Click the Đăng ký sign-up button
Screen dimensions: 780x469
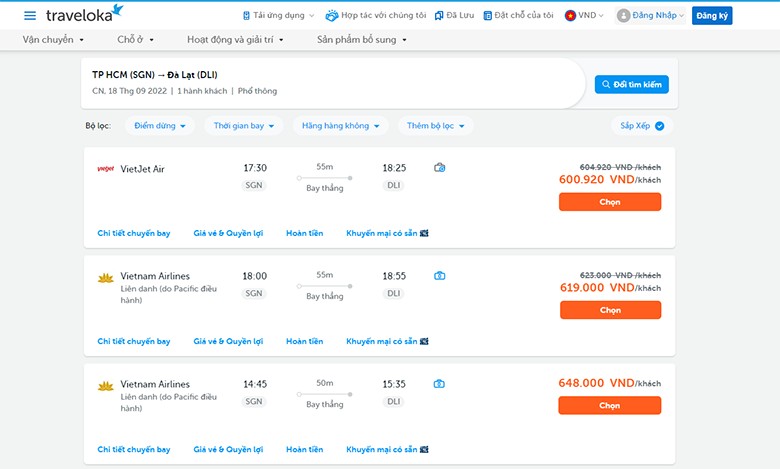(x=712, y=15)
